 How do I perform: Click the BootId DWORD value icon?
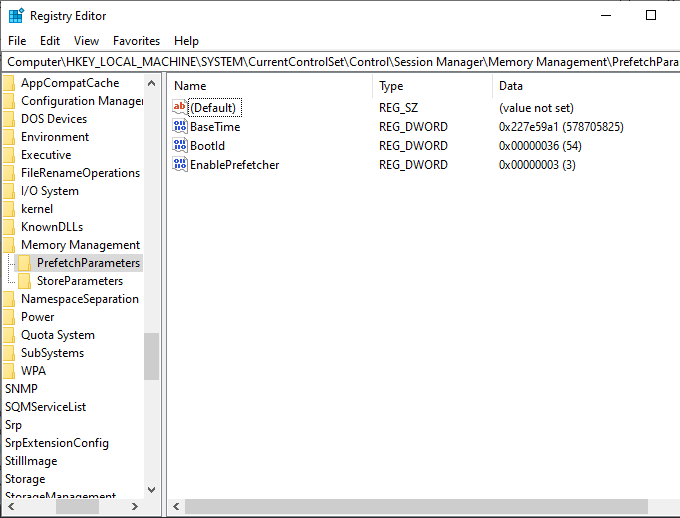(180, 146)
